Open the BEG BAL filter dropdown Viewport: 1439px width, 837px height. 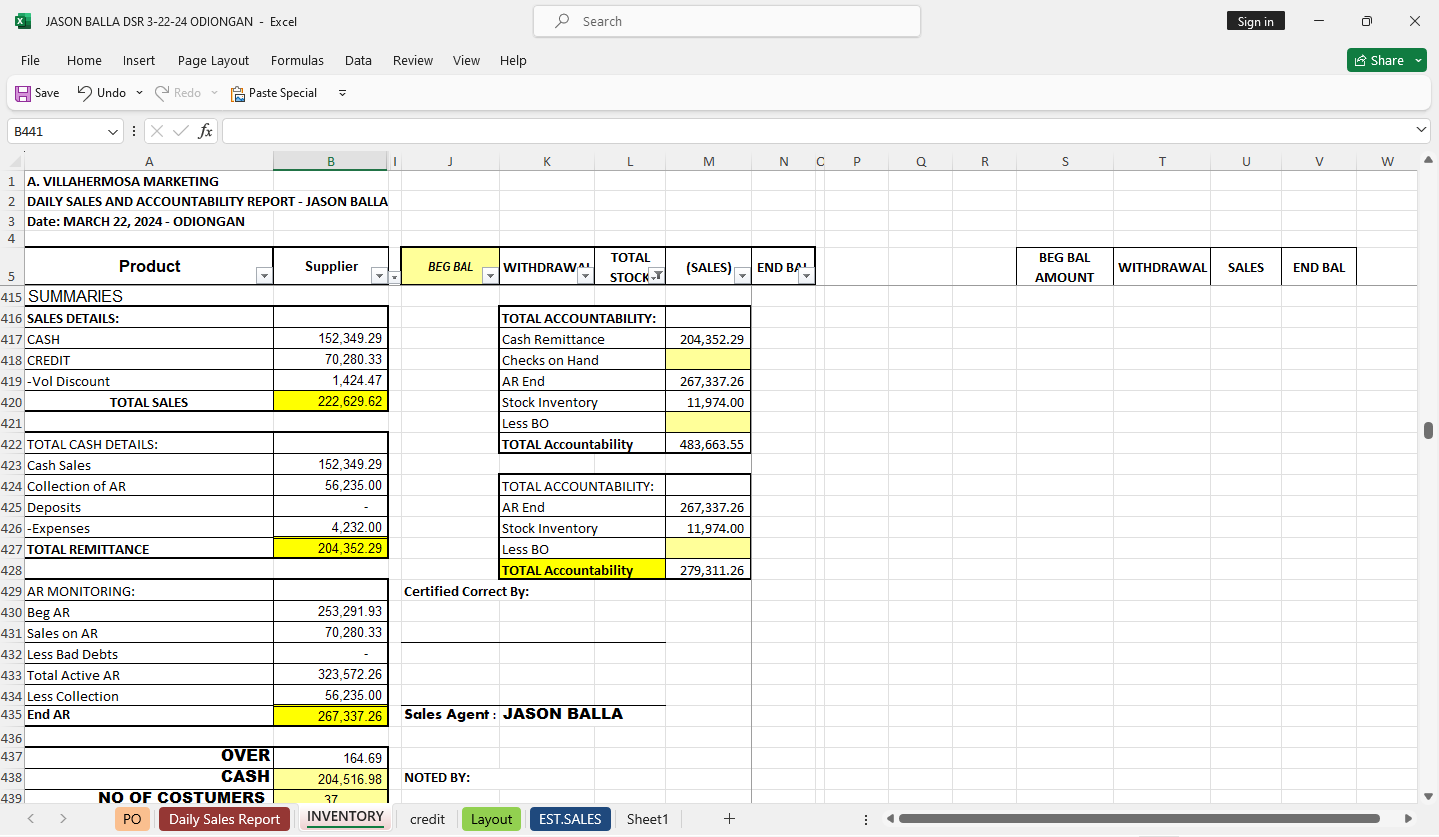click(x=490, y=276)
